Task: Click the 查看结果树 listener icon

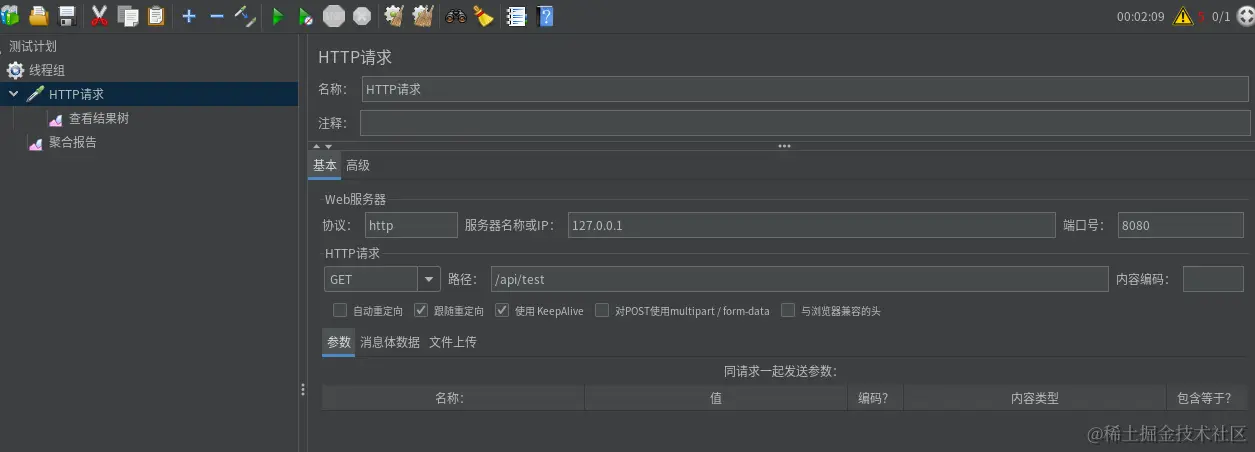Action: click(56, 119)
